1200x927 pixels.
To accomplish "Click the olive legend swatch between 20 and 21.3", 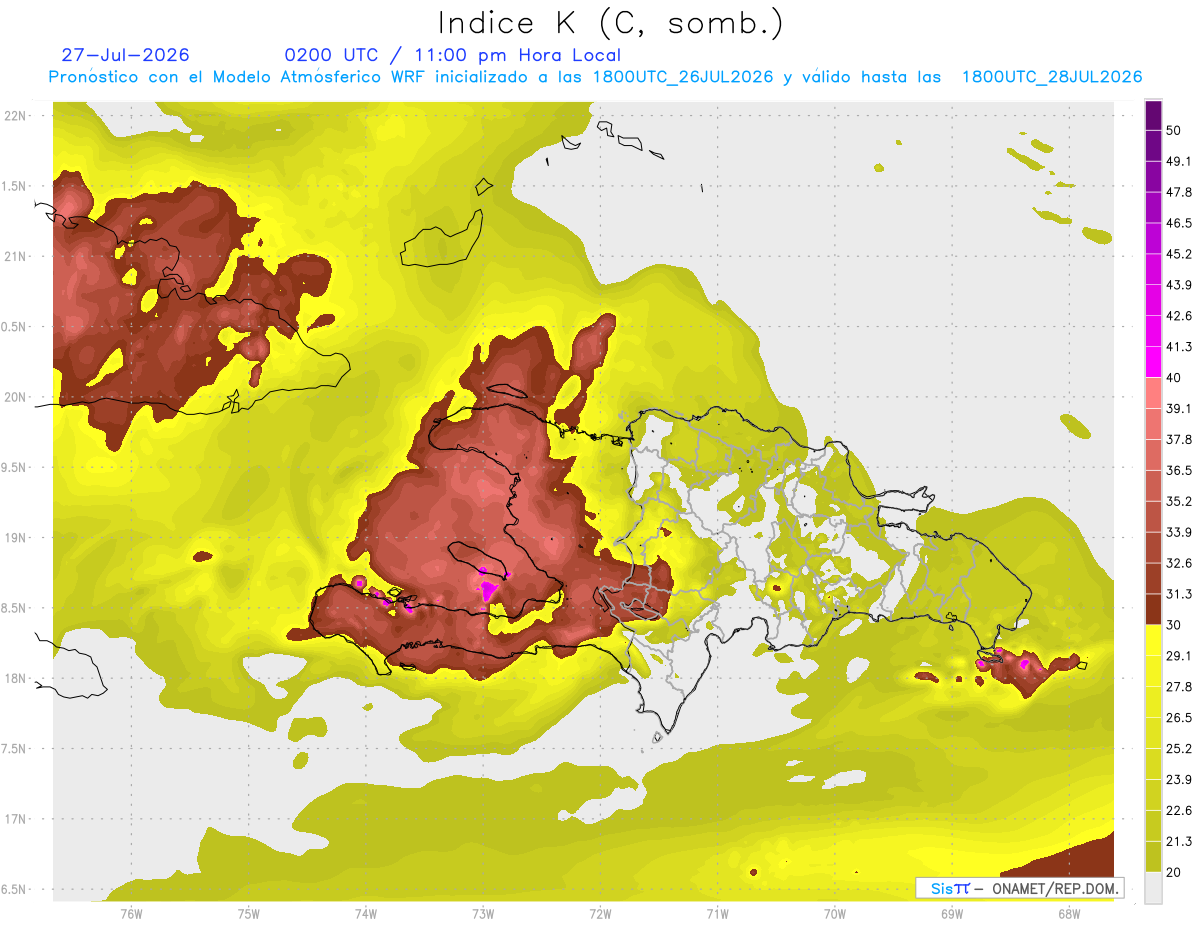I will tap(1153, 856).
